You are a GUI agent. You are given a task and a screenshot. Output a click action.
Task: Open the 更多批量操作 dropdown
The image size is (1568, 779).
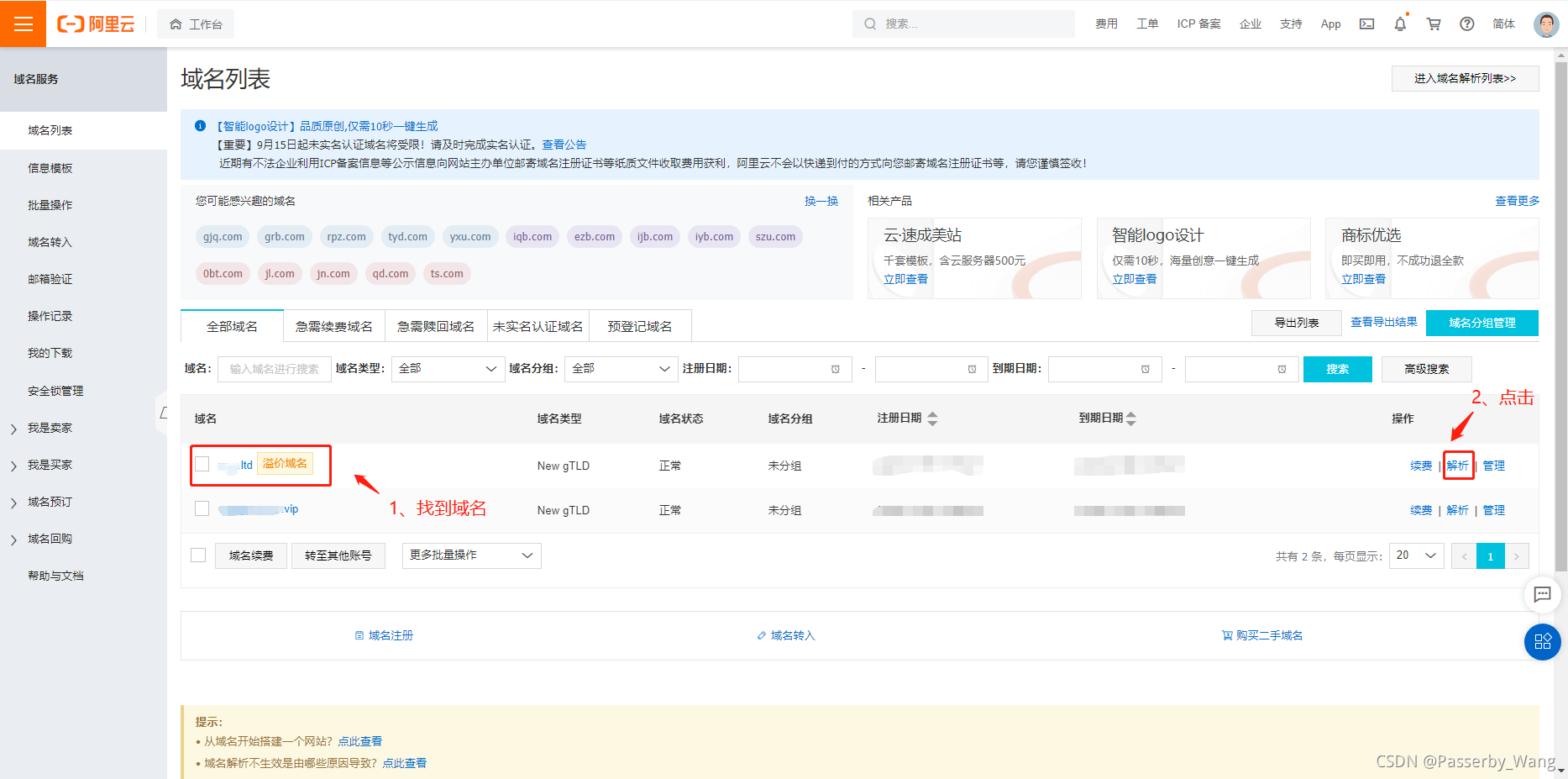pos(472,555)
